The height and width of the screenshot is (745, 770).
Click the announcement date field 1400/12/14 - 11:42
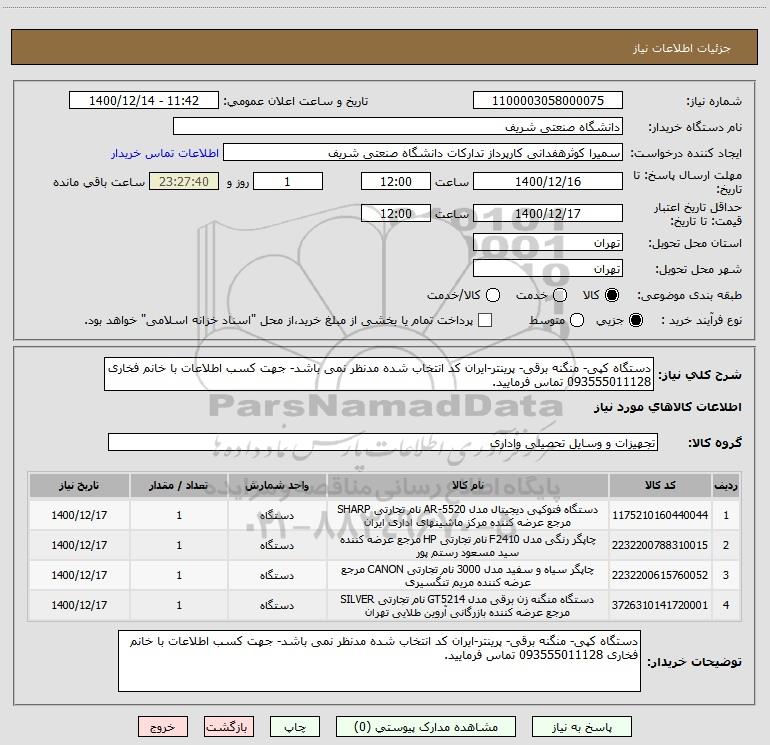pyautogui.click(x=144, y=100)
